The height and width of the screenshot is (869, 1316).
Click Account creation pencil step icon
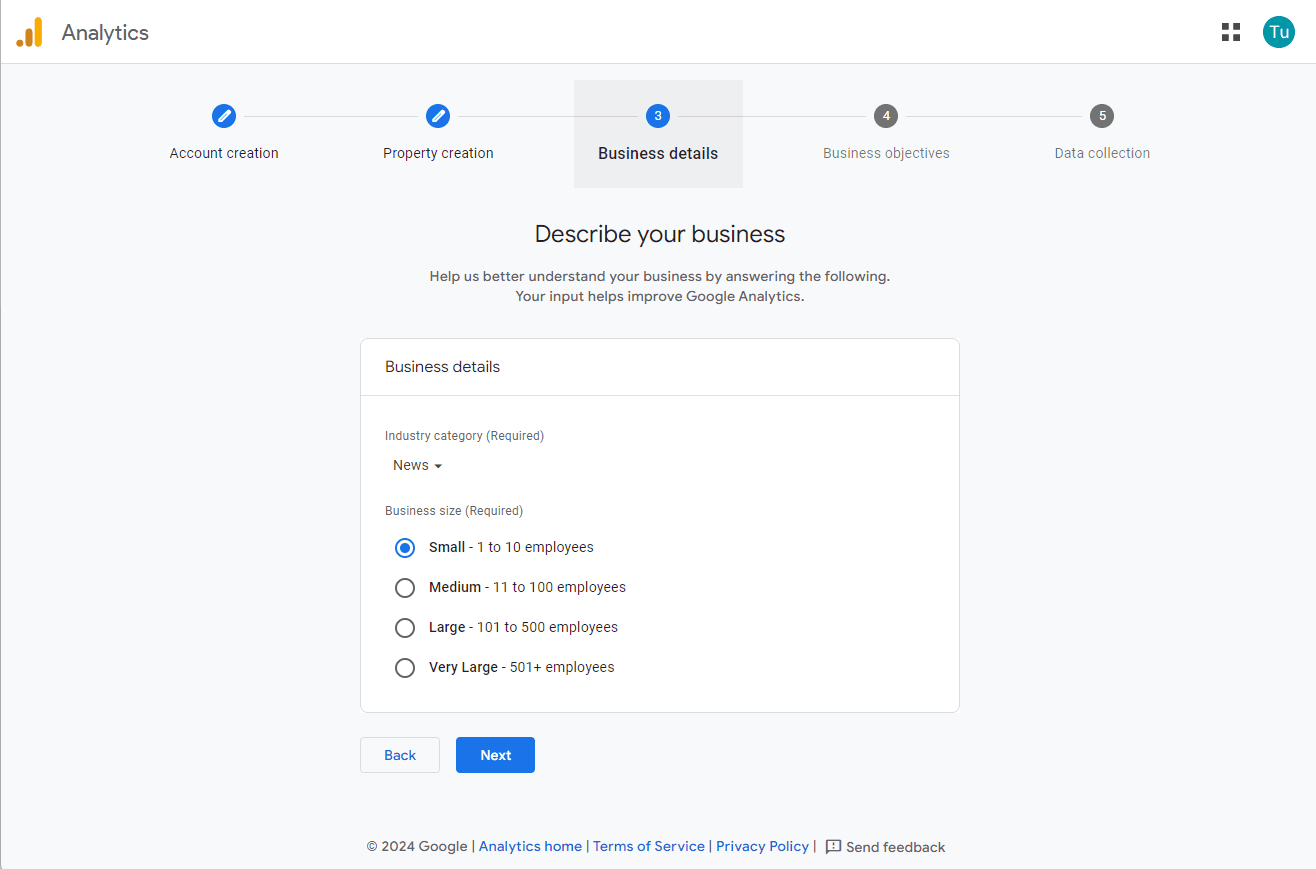[224, 116]
